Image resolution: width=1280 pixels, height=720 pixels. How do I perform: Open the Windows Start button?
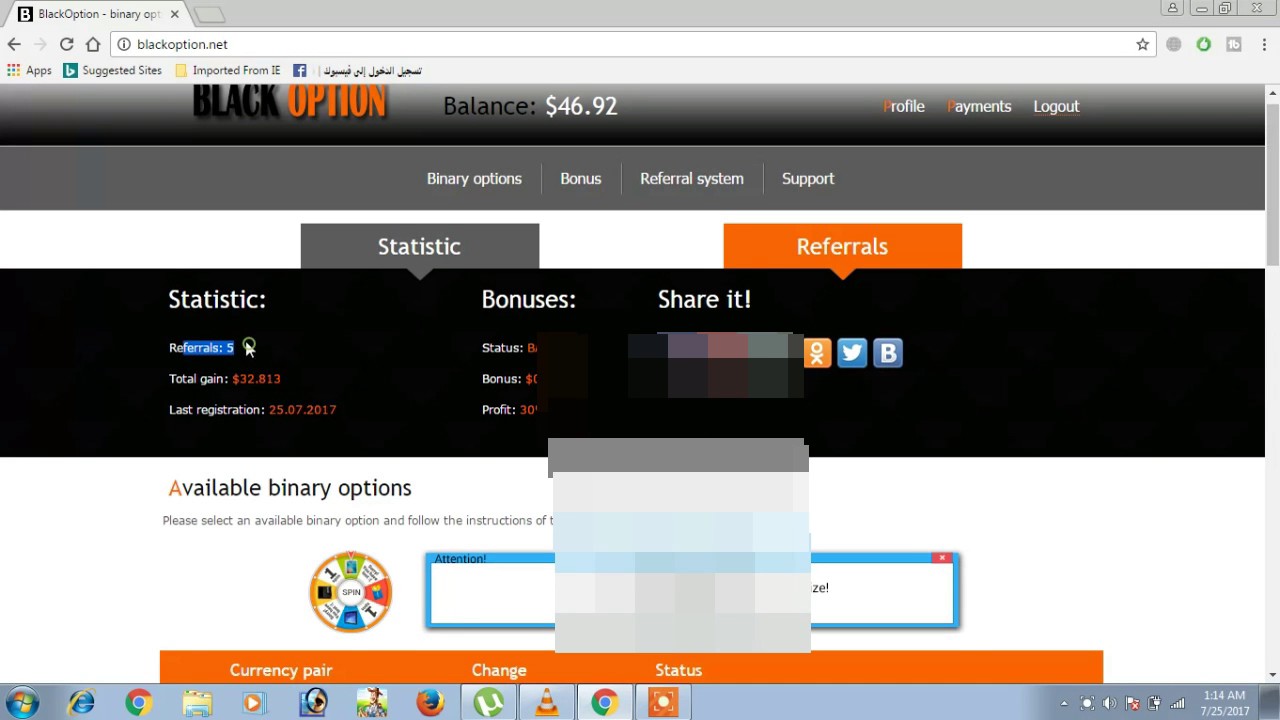pyautogui.click(x=22, y=703)
